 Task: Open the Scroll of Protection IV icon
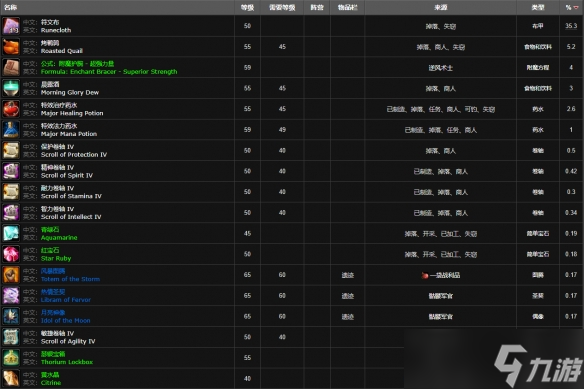pyautogui.click(x=11, y=151)
